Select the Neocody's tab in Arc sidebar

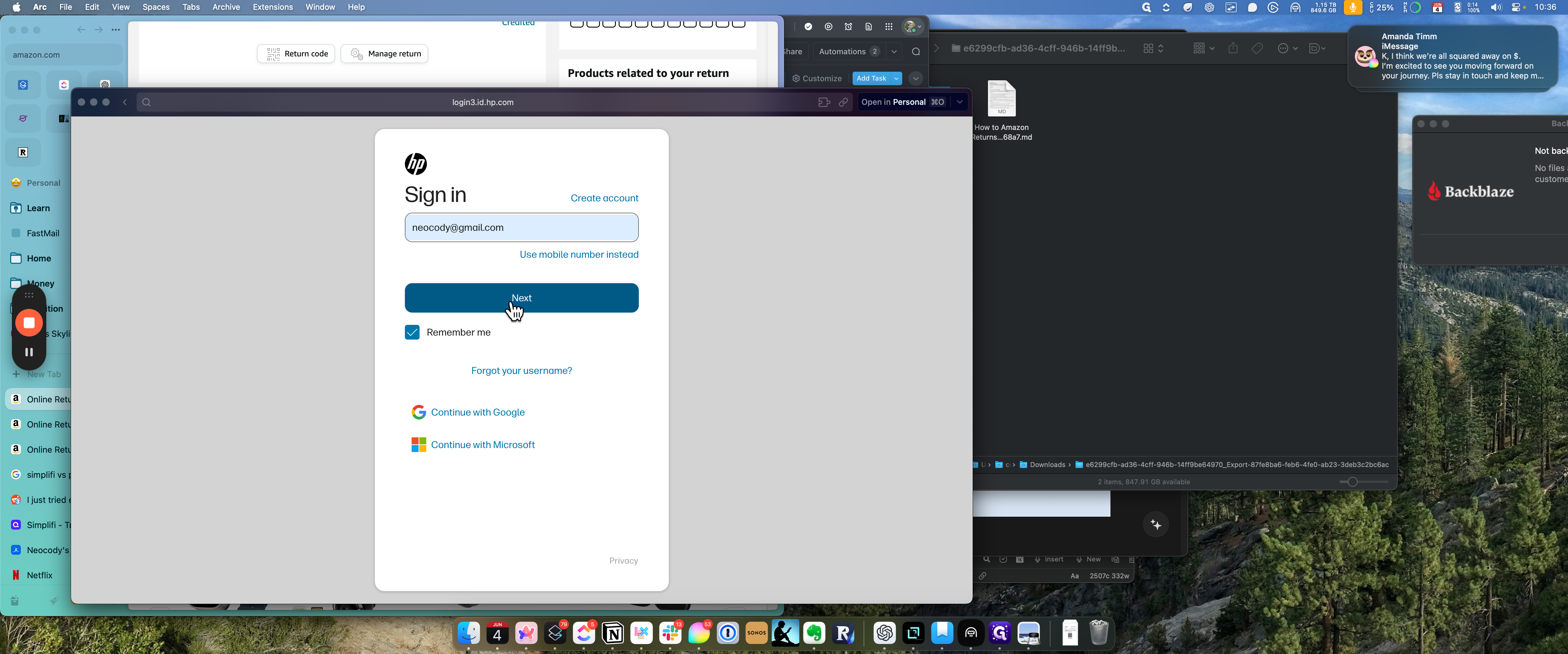(x=40, y=550)
